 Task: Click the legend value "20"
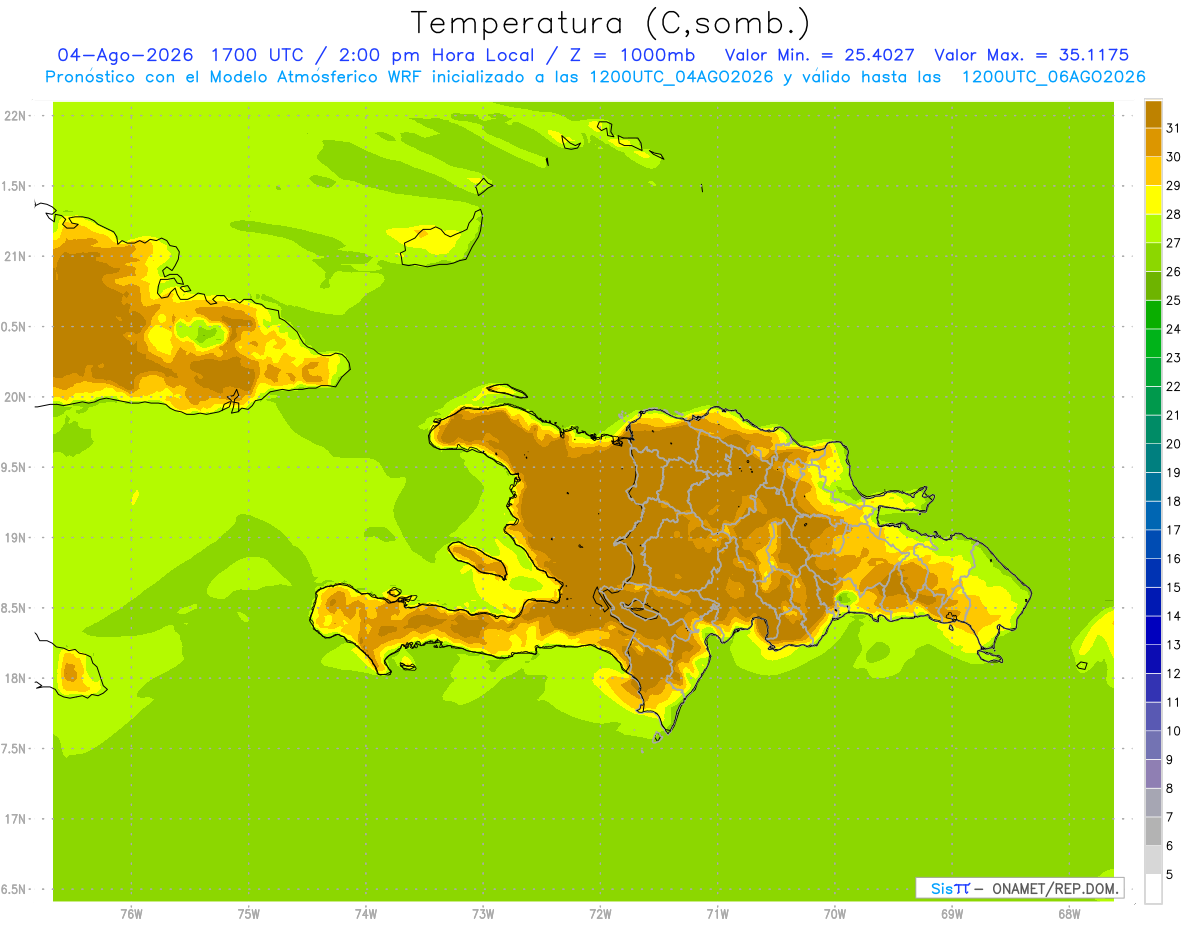[1173, 444]
